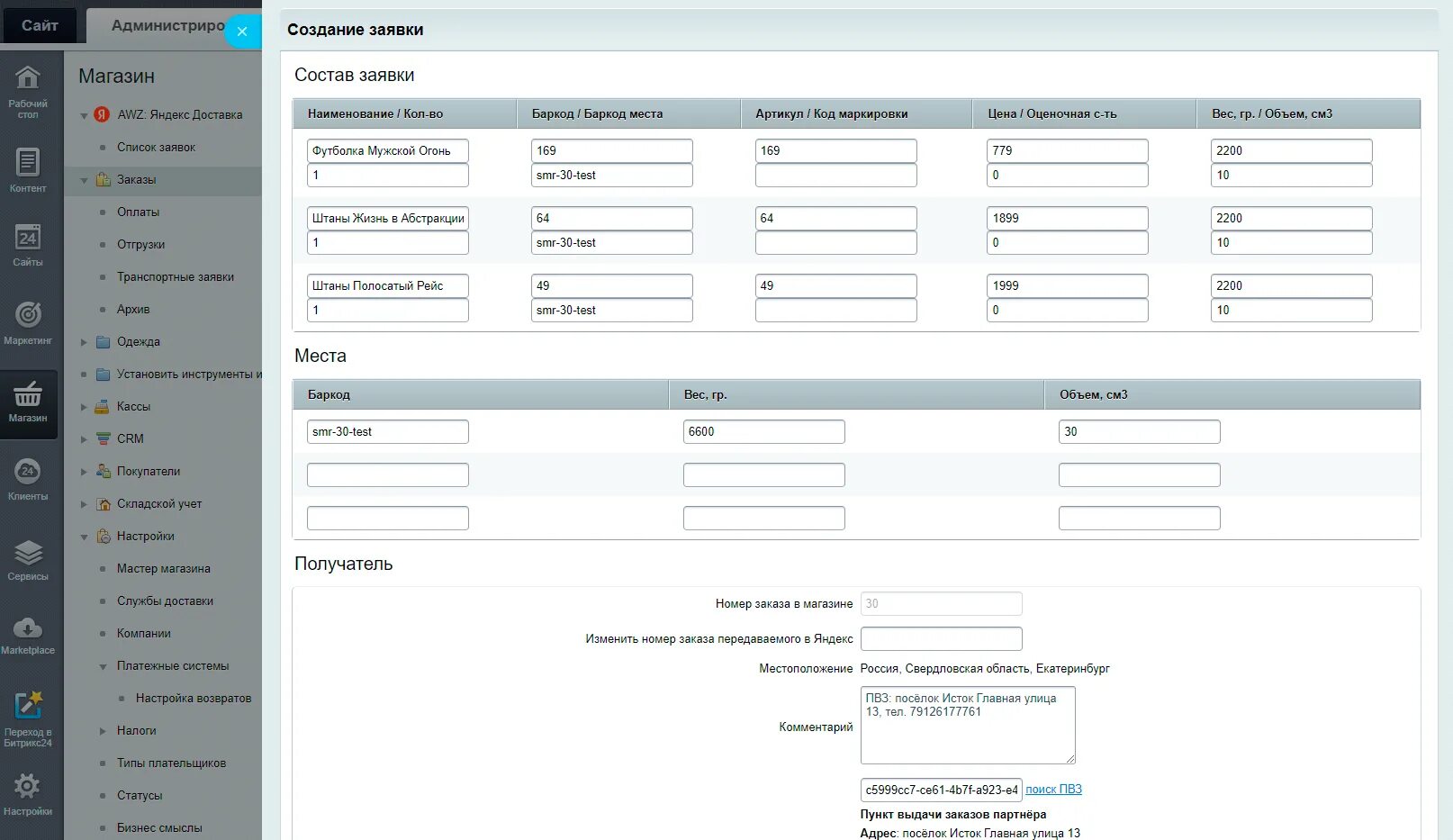Image resolution: width=1453 pixels, height=840 pixels.
Task: Open the Marketplace cloud icon
Action: (28, 628)
